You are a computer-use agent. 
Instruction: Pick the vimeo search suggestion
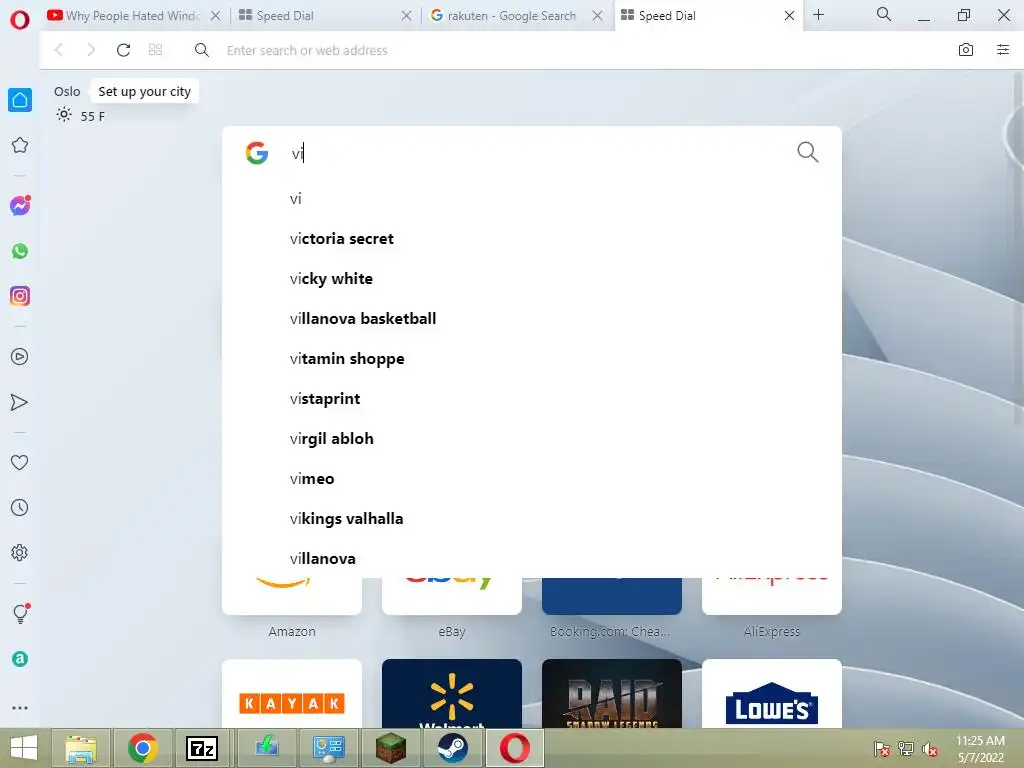tap(312, 478)
